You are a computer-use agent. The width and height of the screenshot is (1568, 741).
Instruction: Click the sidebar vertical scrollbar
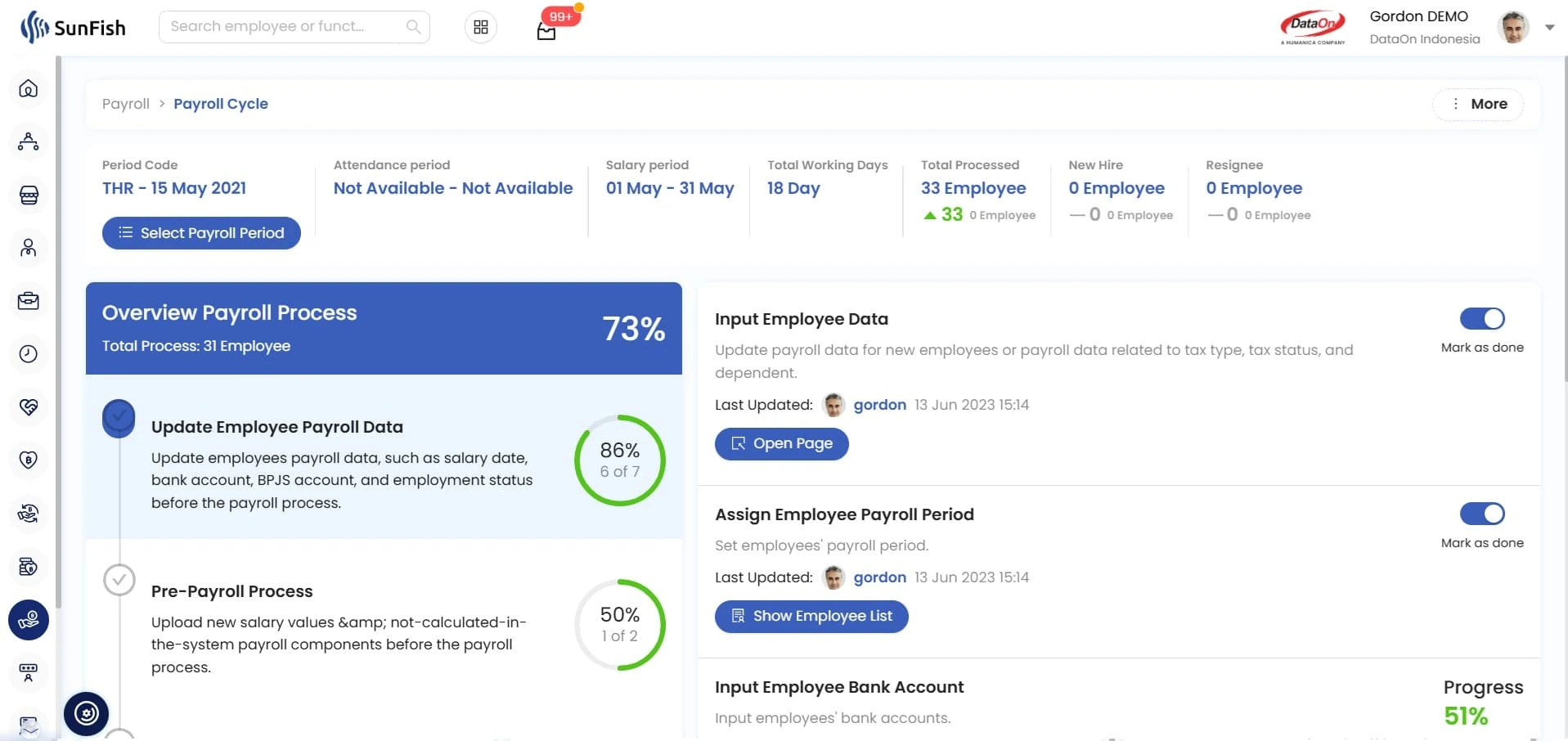pyautogui.click(x=58, y=331)
